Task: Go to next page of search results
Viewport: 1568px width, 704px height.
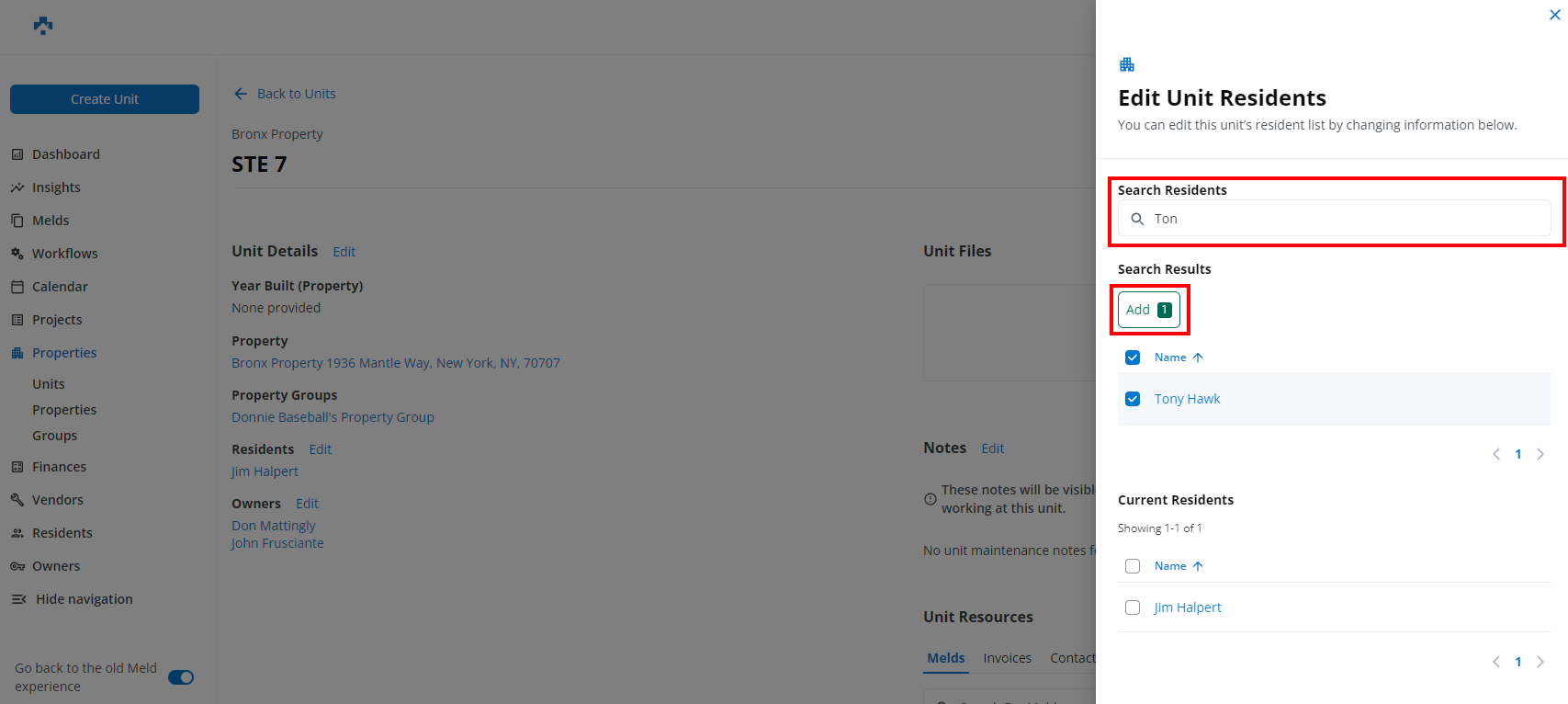Action: [x=1540, y=454]
